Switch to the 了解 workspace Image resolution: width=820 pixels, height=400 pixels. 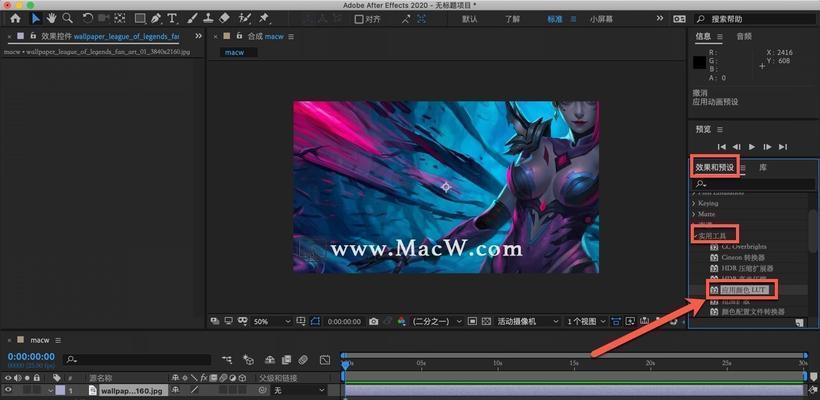pyautogui.click(x=512, y=19)
